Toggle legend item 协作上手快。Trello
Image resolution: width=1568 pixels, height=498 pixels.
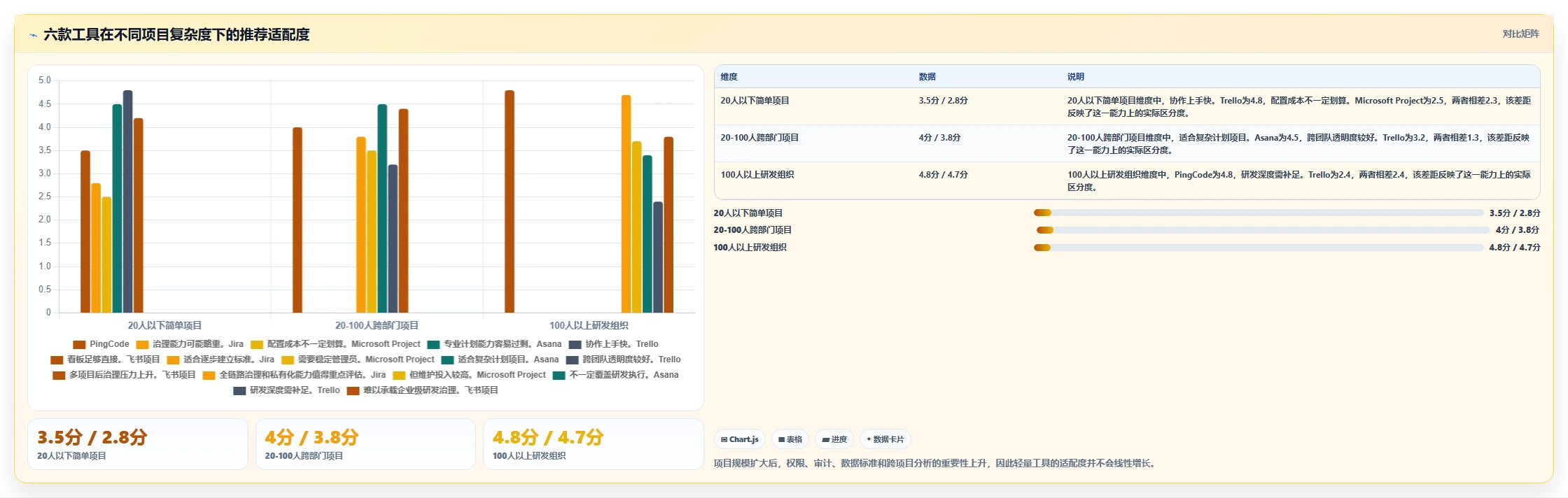coord(613,344)
